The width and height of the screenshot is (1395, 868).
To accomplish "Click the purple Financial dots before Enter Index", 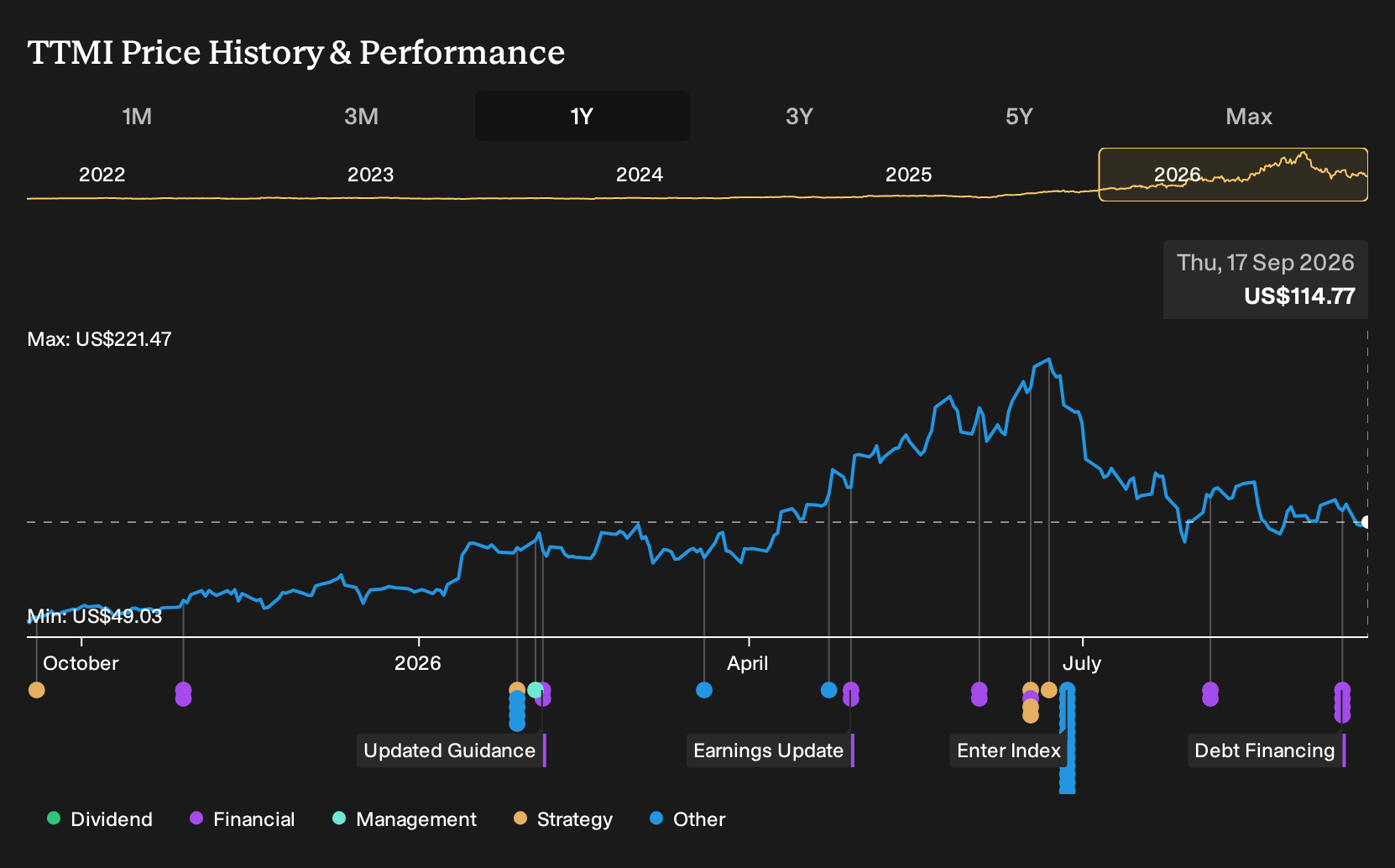I will pyautogui.click(x=979, y=694).
